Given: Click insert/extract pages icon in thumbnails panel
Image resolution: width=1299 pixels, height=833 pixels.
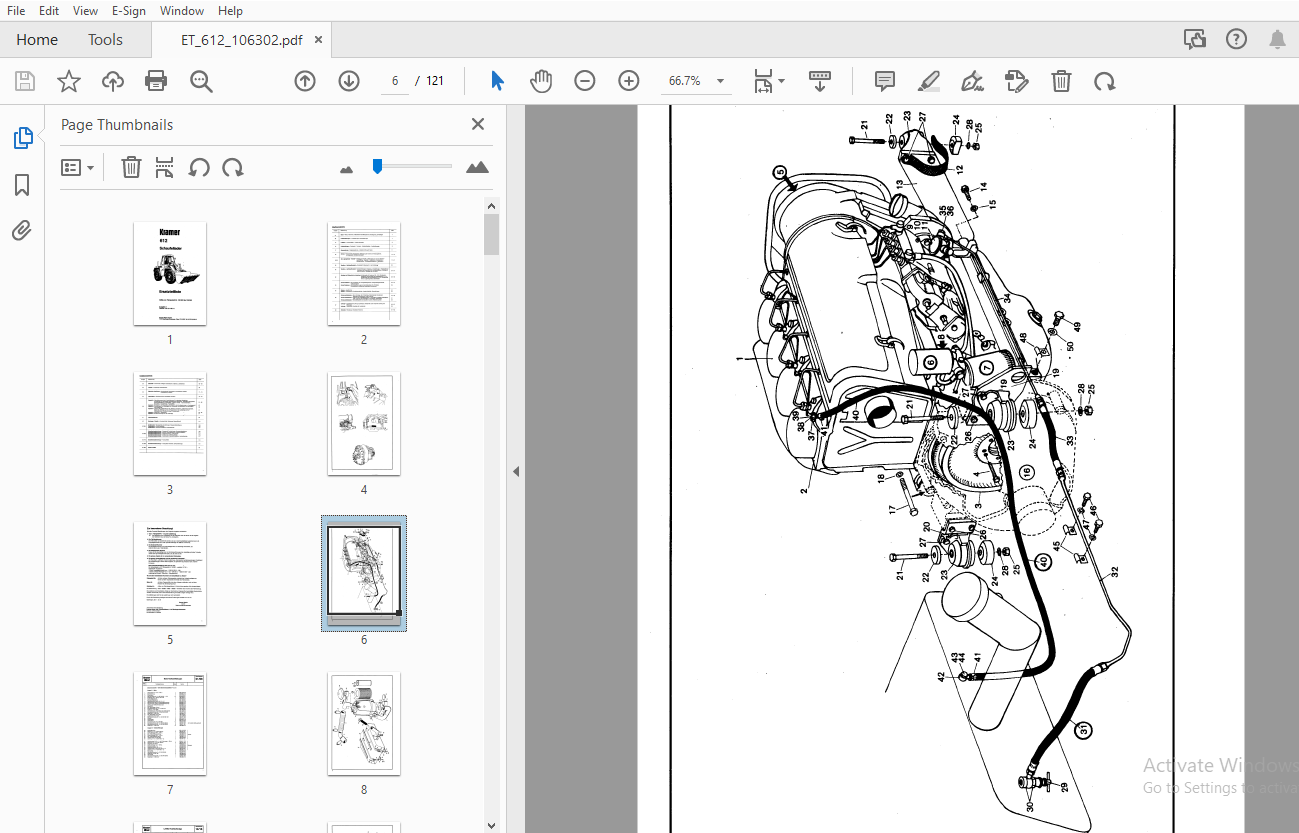Looking at the screenshot, I should point(165,167).
